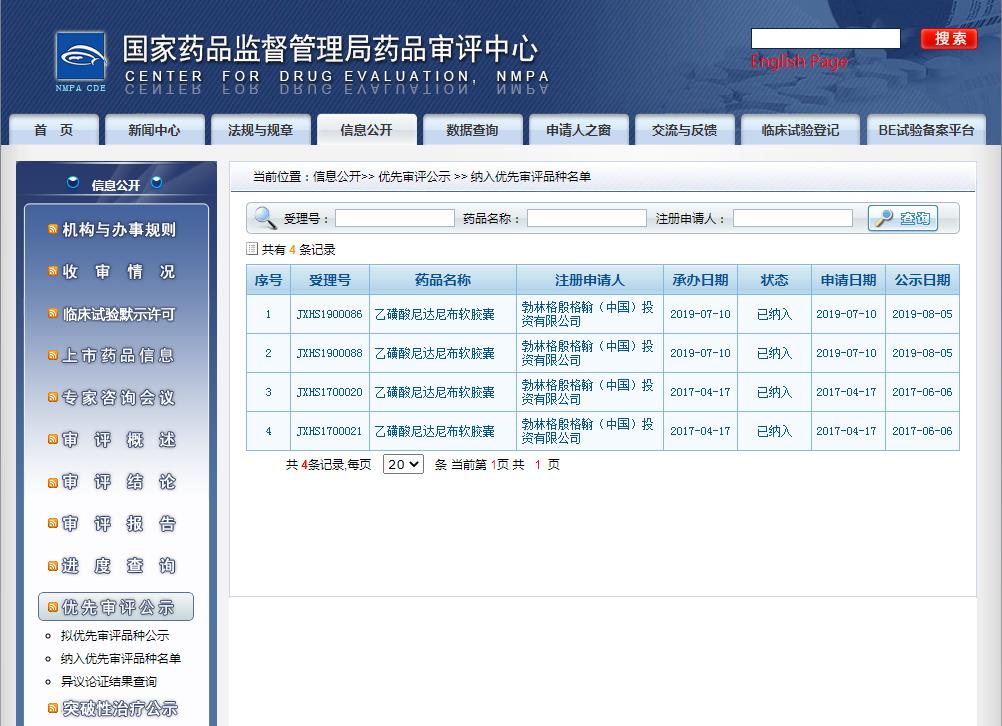Click the red 搜索 button
Screen dimensions: 1002x726
[950, 38]
